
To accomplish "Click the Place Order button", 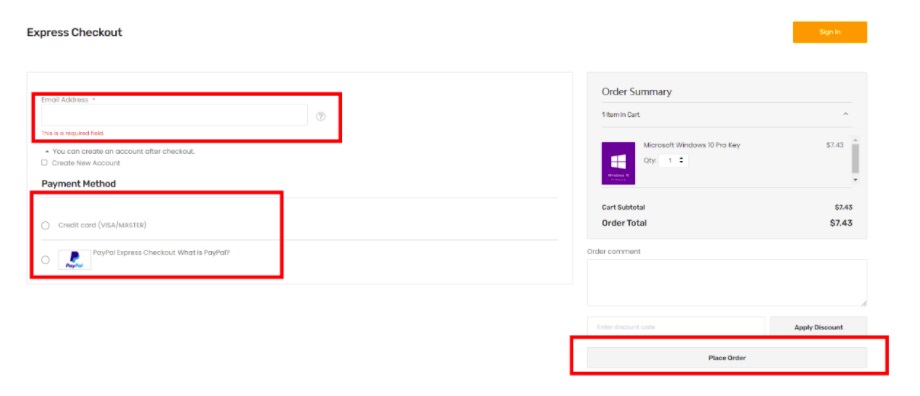I will click(727, 357).
